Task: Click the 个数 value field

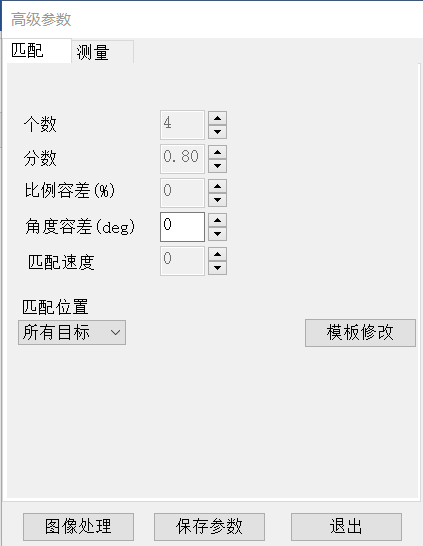Action: pyautogui.click(x=182, y=125)
